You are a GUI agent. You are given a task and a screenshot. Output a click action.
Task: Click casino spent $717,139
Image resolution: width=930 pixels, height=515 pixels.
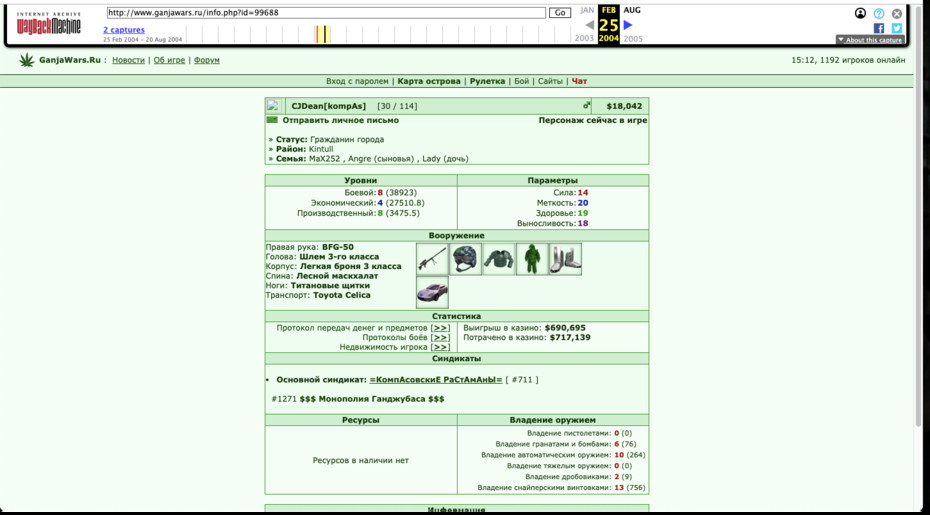point(570,338)
